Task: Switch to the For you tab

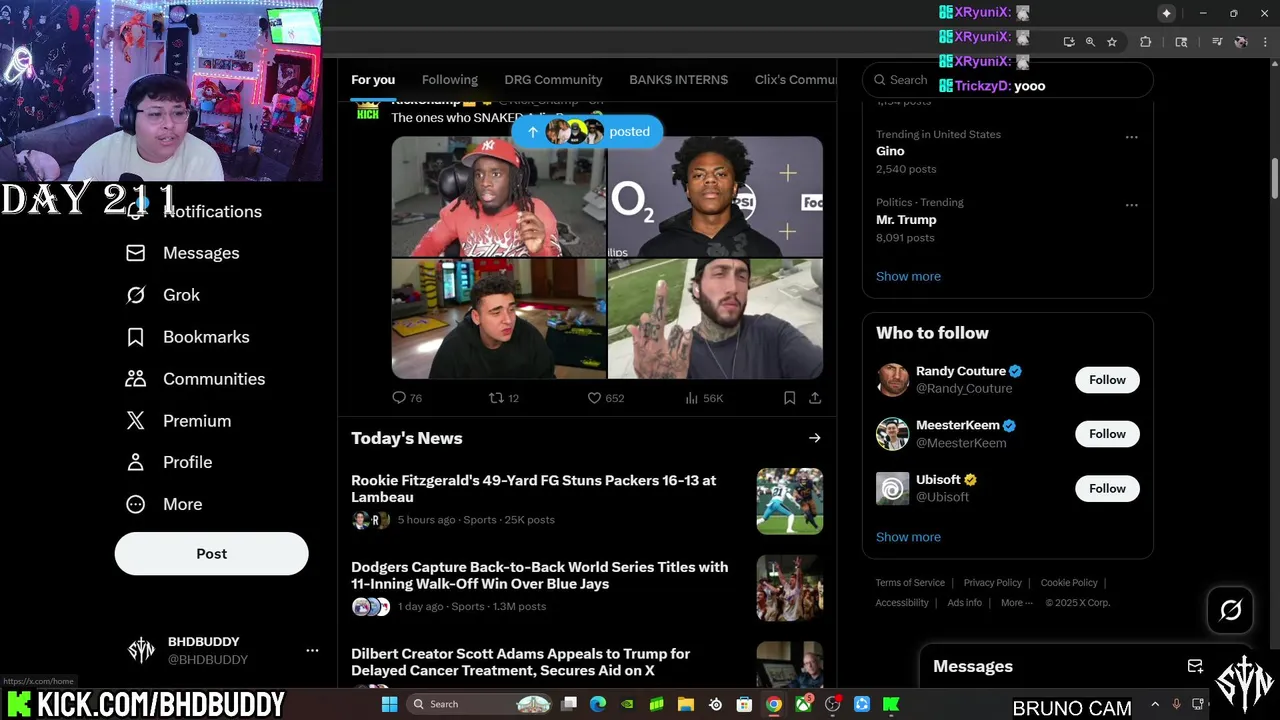Action: pyautogui.click(x=373, y=80)
